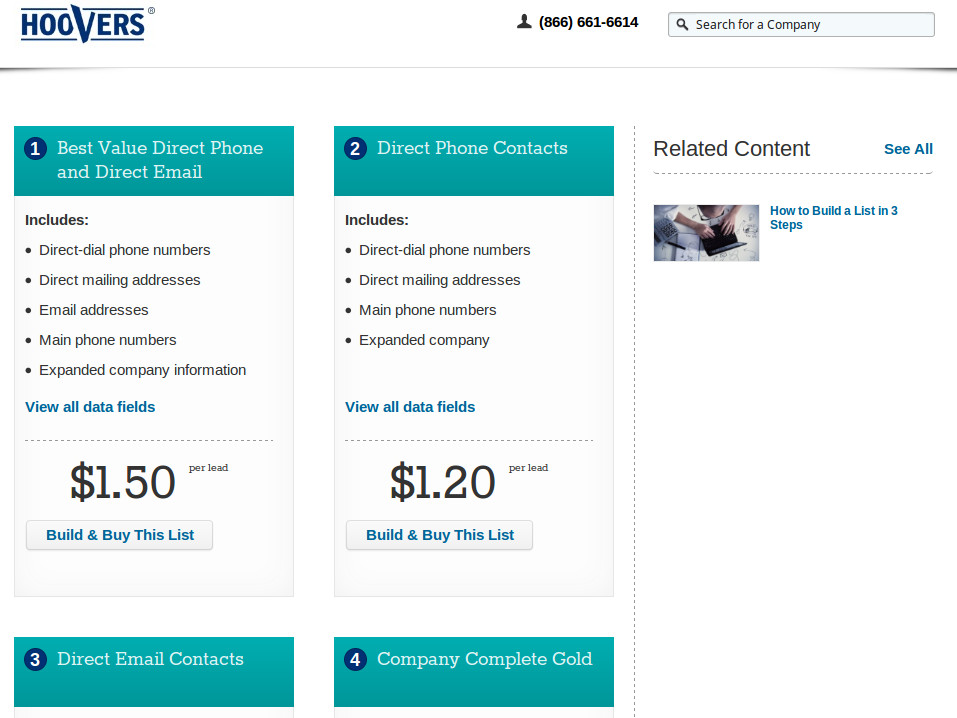Click the laptop article thumbnail image
Screen dimensions: 957x718
click(706, 232)
